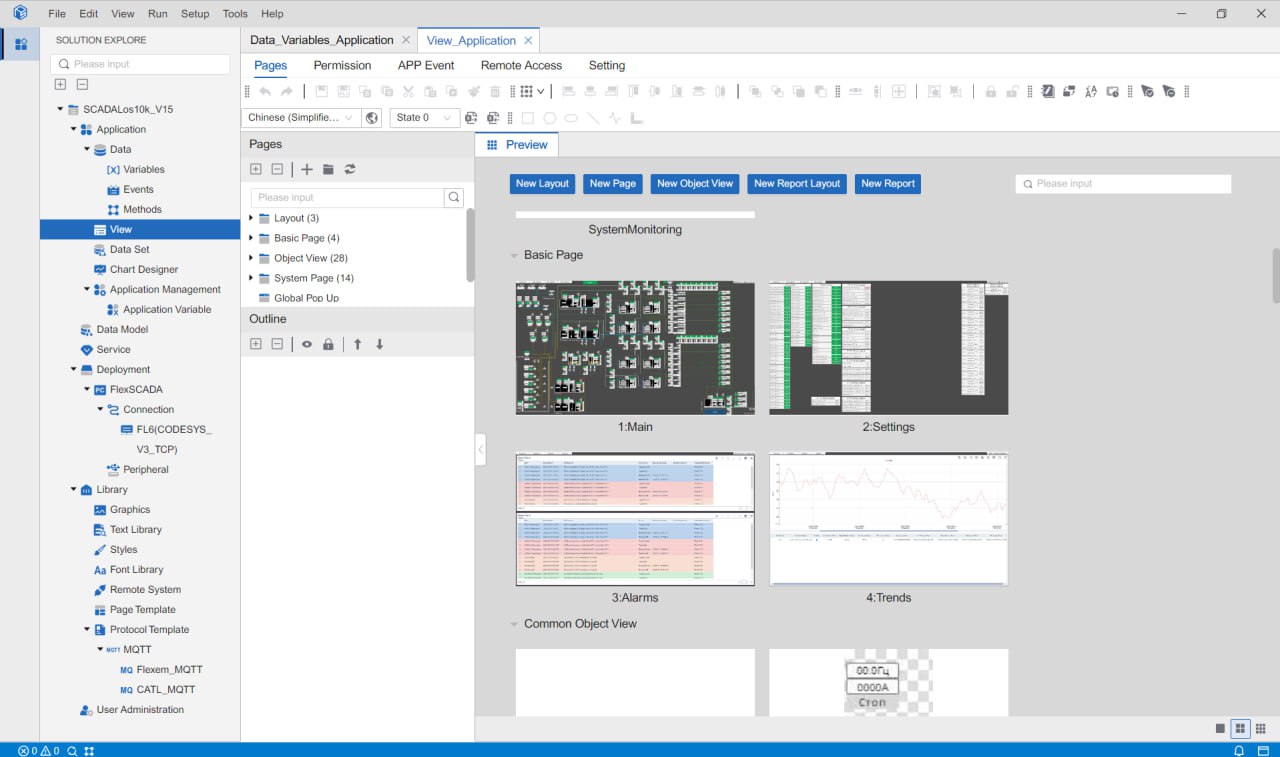Click the undo arrow in the toolbar

[x=265, y=91]
